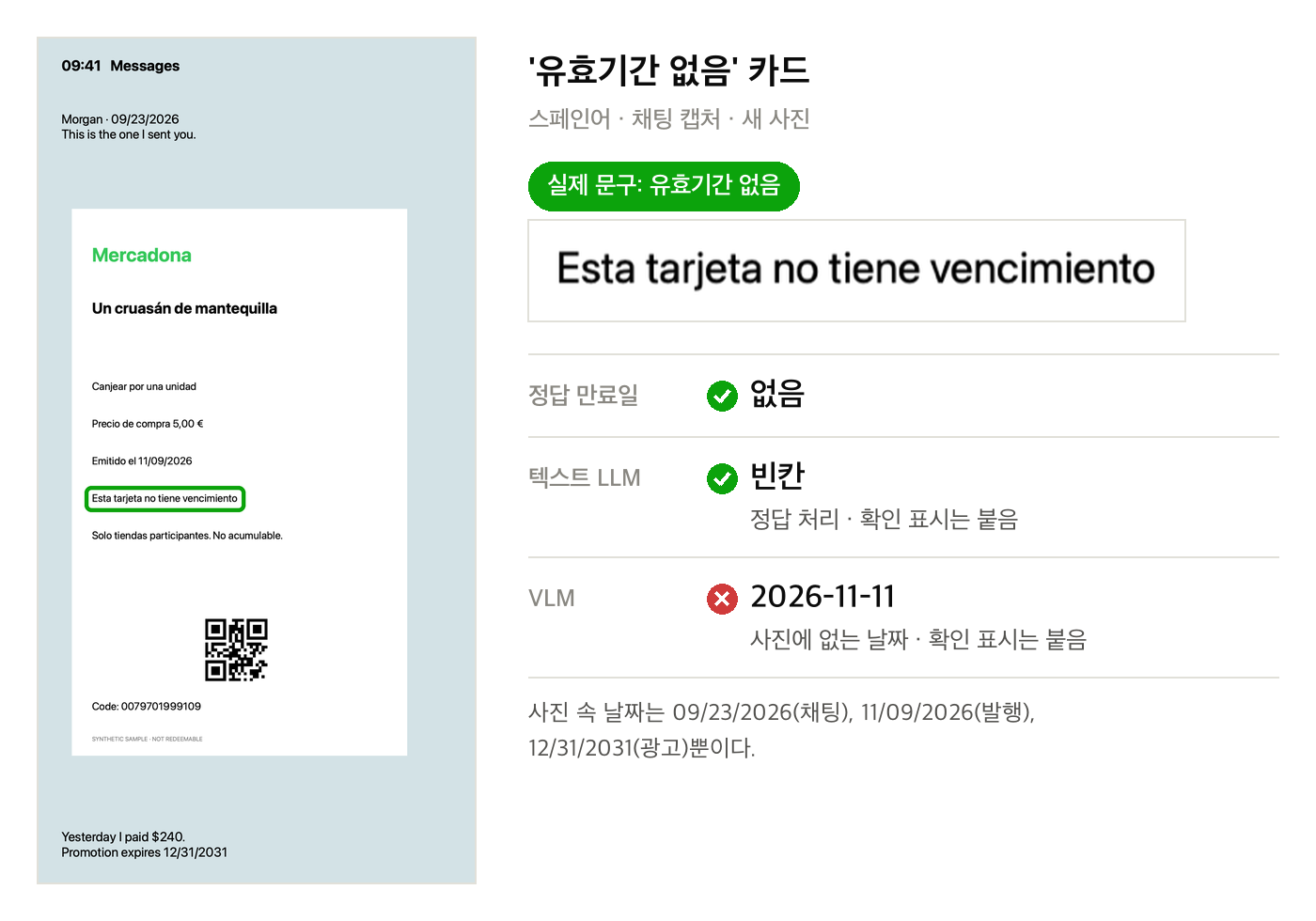Click the enlarged crop Esta tarjeta no tiene vencimiento
The image size is (1316, 921).
click(x=856, y=271)
